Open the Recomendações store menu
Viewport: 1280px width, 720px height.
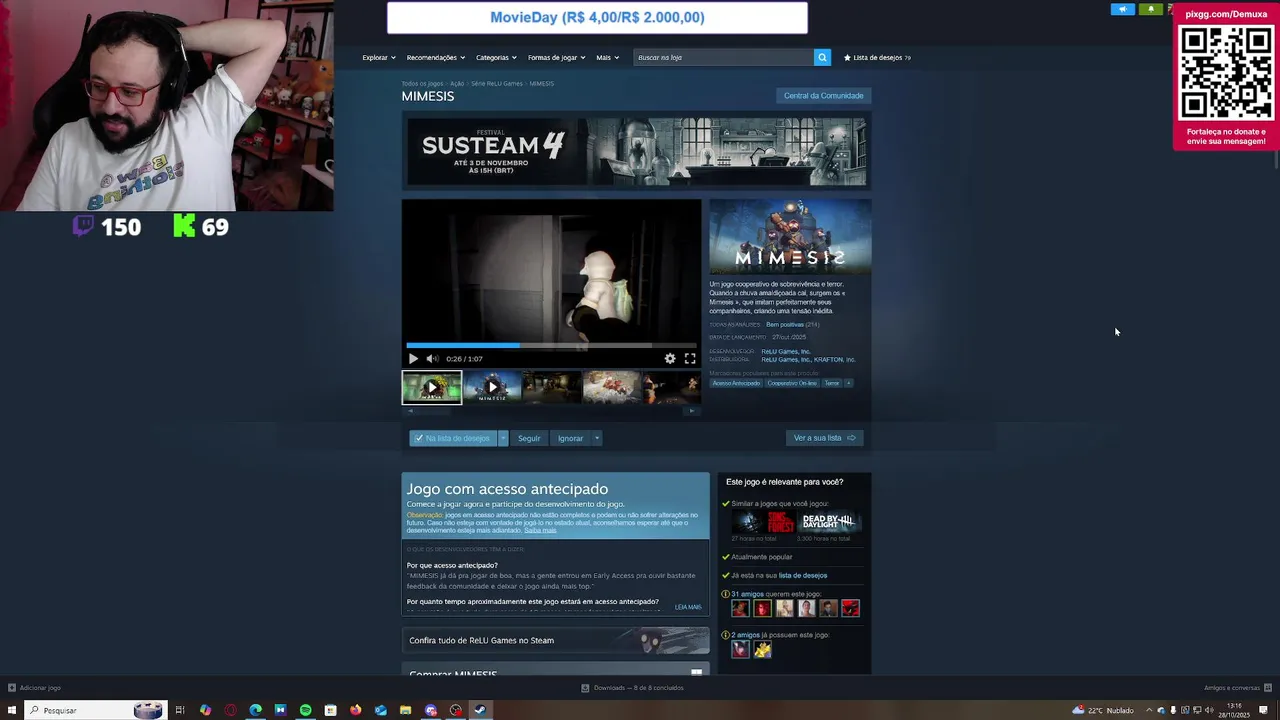coord(435,58)
